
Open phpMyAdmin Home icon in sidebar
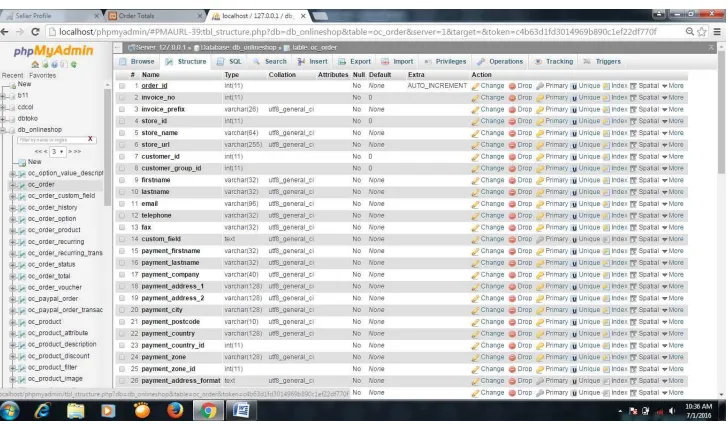tap(35, 65)
